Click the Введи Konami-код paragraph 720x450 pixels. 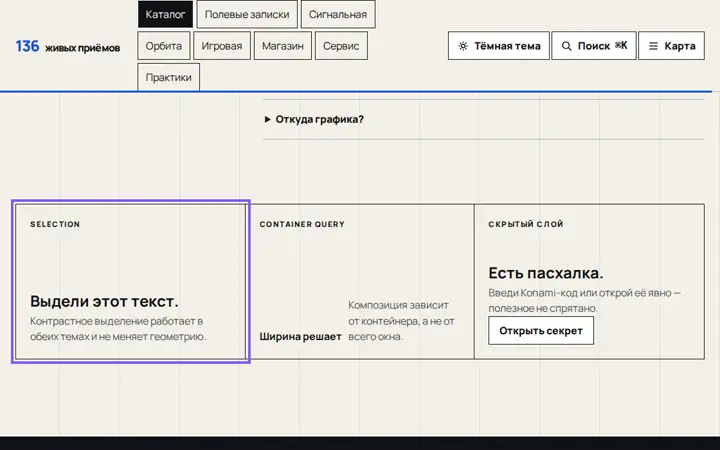point(585,300)
